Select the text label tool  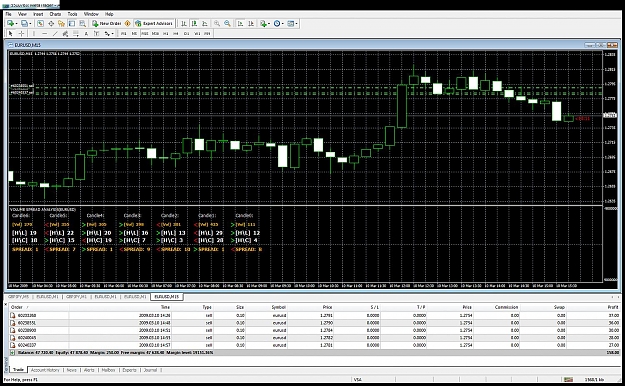86,34
